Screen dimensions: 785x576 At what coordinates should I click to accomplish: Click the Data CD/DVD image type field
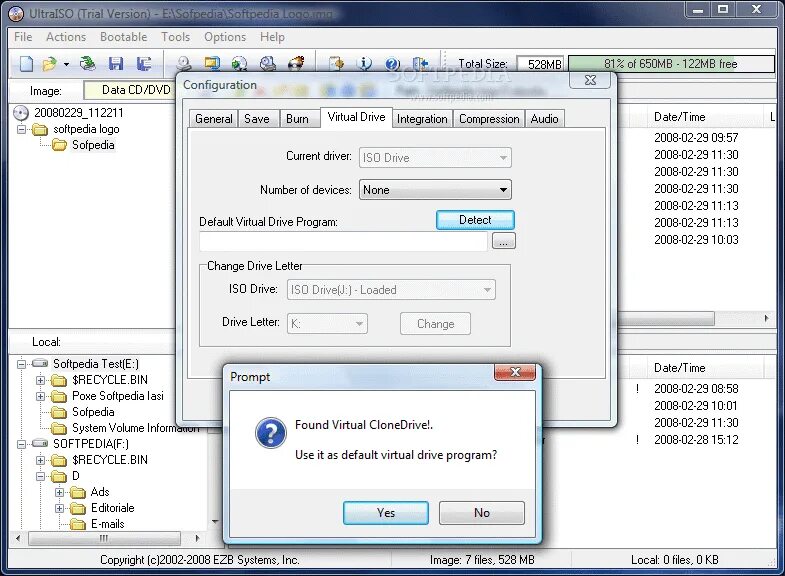coord(130,90)
